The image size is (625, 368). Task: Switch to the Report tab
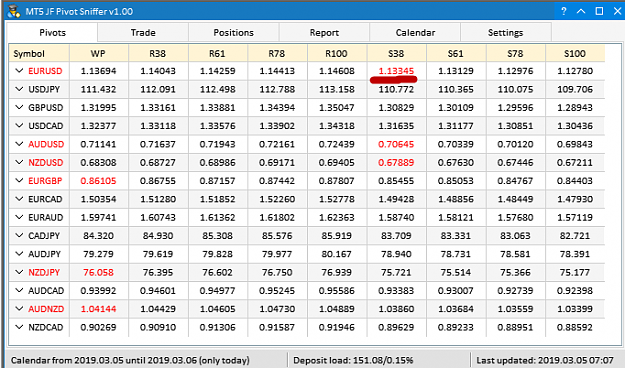tap(324, 32)
